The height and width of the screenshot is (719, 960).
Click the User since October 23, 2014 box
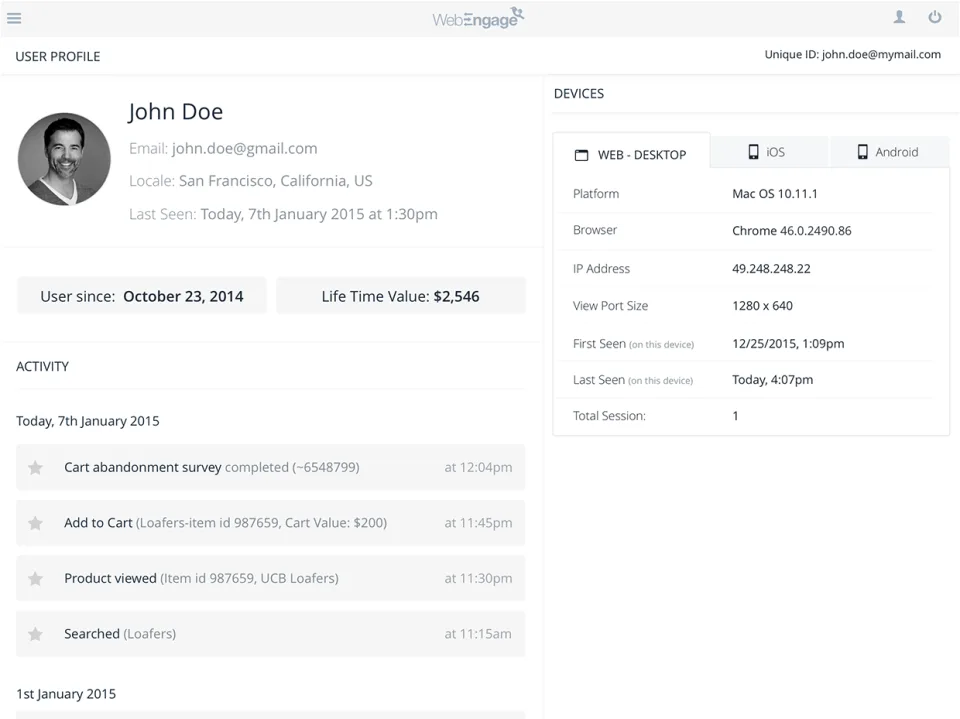point(142,296)
